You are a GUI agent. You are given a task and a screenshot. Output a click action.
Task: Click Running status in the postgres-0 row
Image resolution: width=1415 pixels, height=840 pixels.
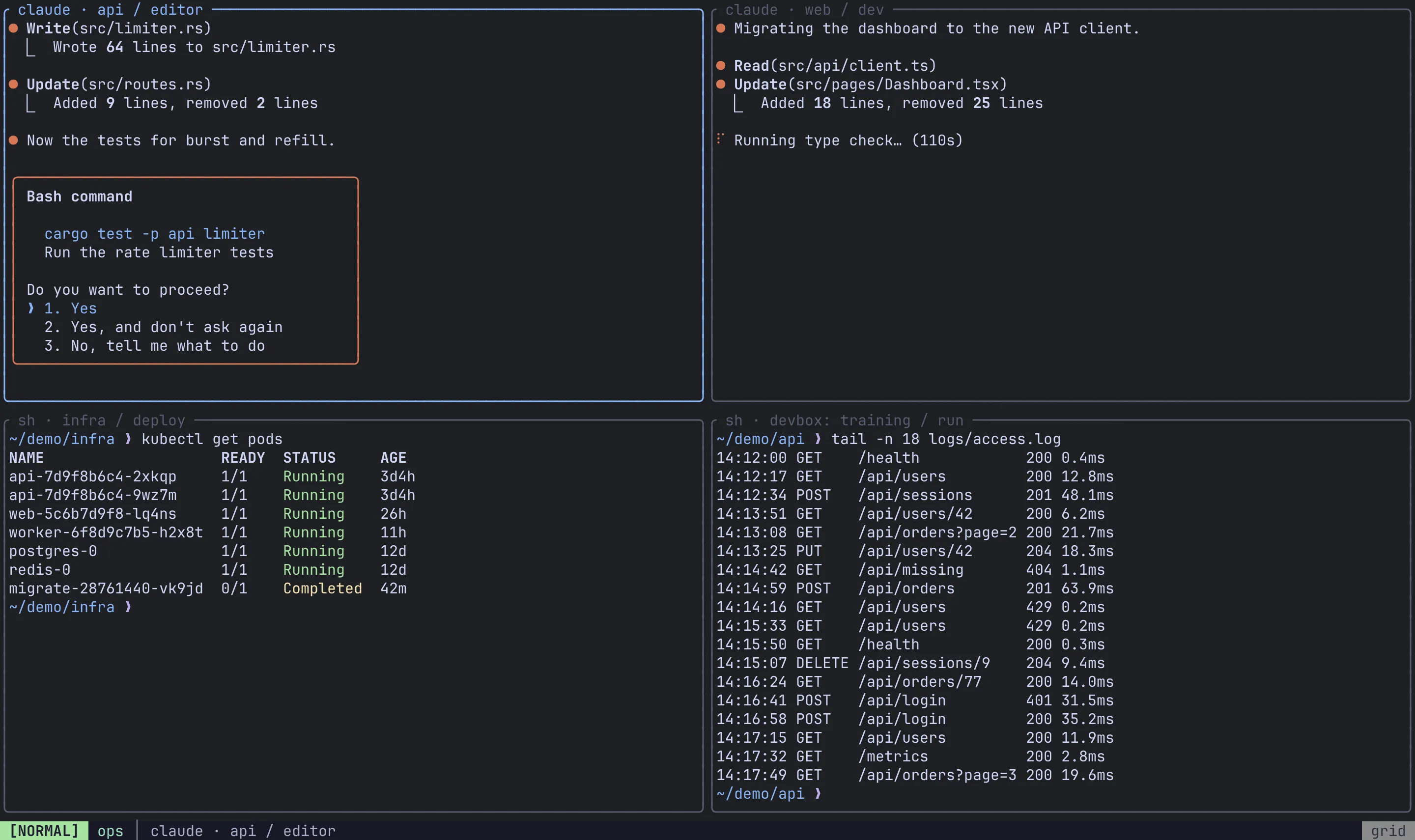(313, 551)
